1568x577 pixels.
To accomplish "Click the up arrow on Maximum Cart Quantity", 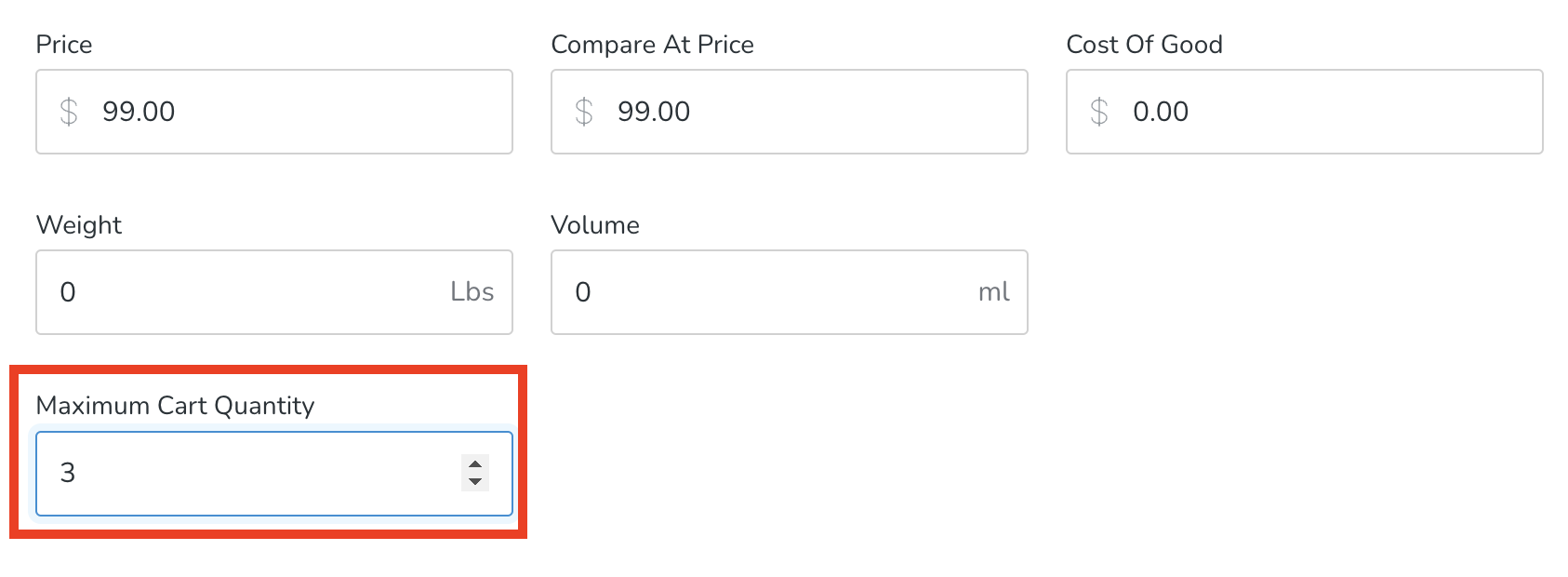I will tap(474, 463).
